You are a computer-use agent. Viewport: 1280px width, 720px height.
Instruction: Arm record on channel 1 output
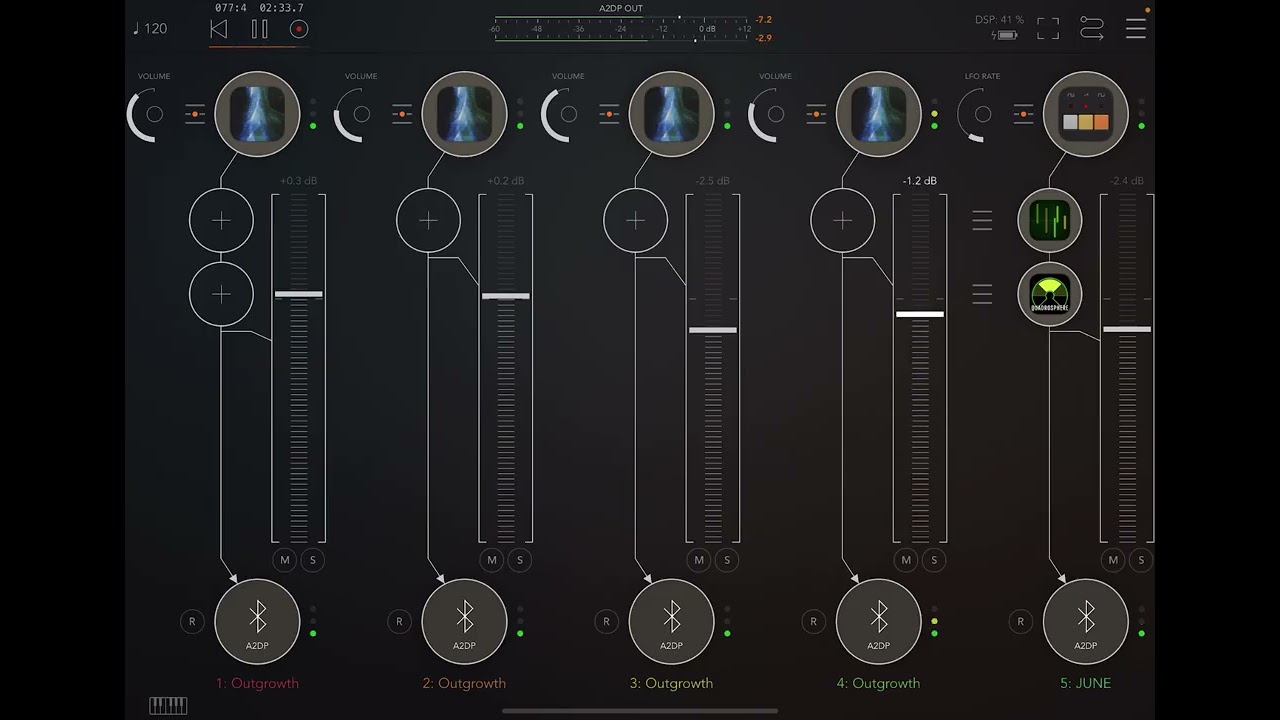[192, 621]
